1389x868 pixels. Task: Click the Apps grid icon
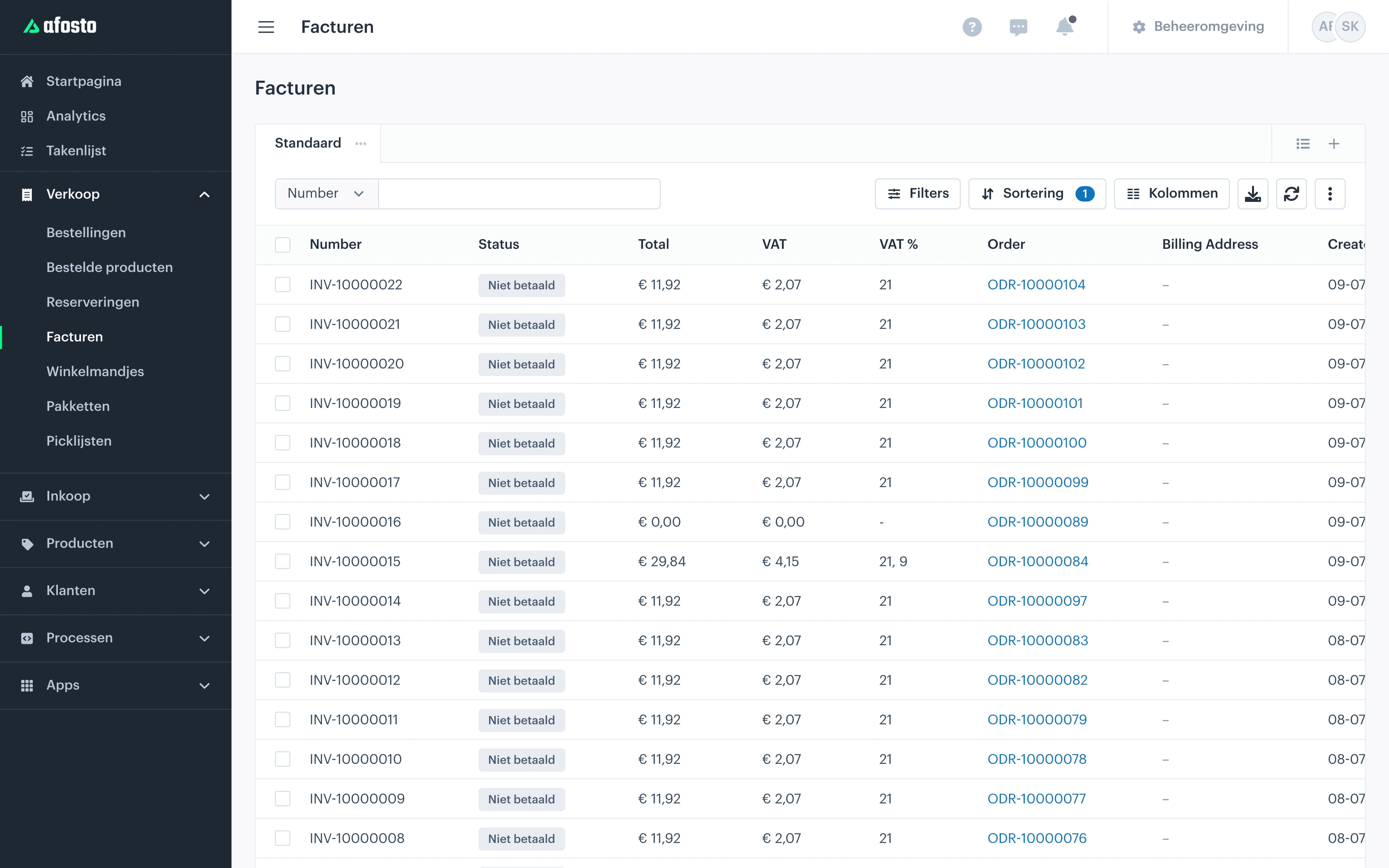pos(27,685)
